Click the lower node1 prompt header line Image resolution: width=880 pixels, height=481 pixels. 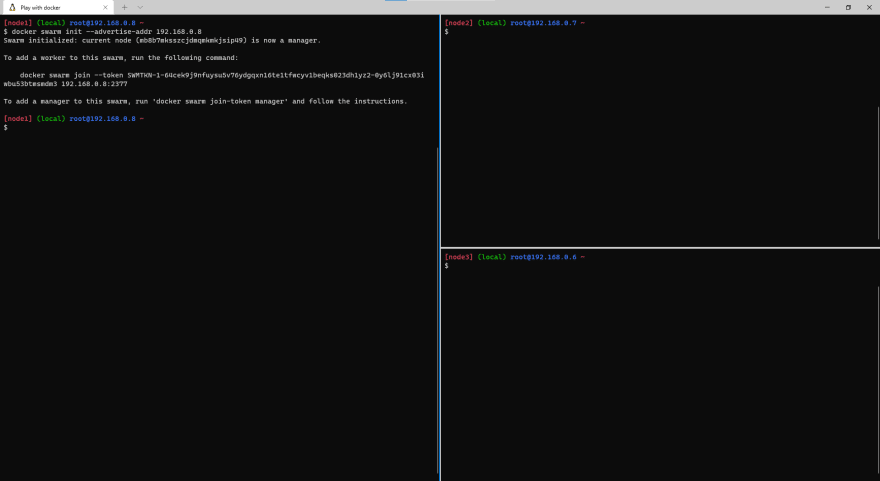click(x=74, y=119)
